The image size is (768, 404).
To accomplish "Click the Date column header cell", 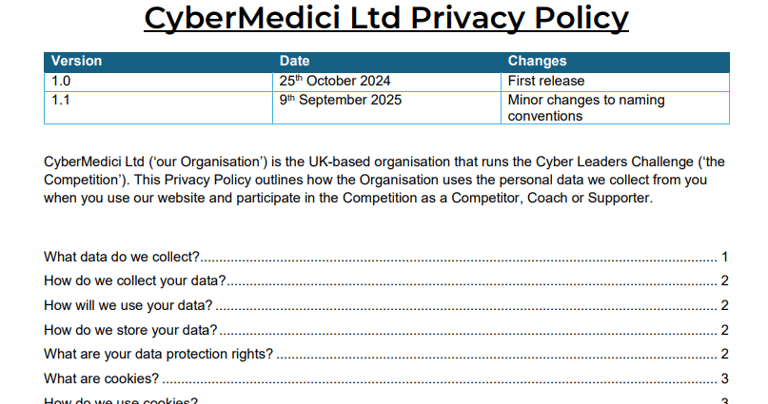I will pyautogui.click(x=386, y=62).
